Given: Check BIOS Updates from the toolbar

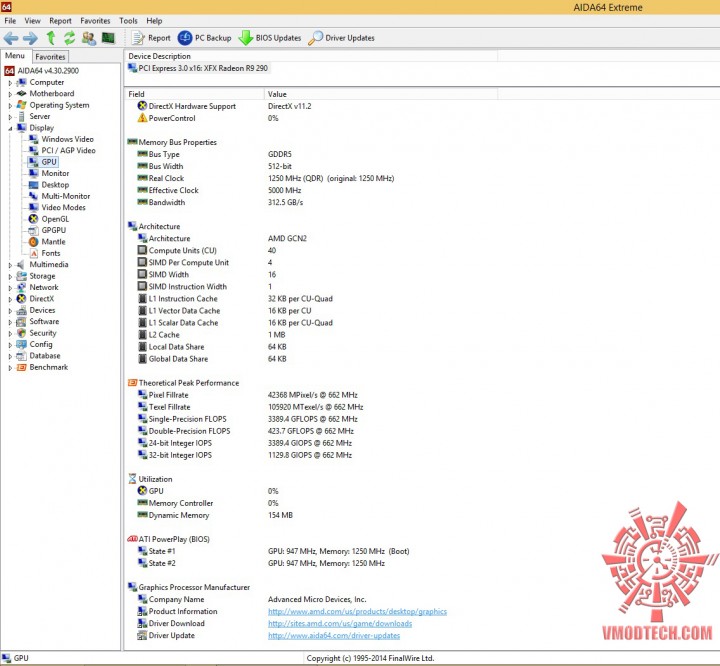Looking at the screenshot, I should coord(270,38).
